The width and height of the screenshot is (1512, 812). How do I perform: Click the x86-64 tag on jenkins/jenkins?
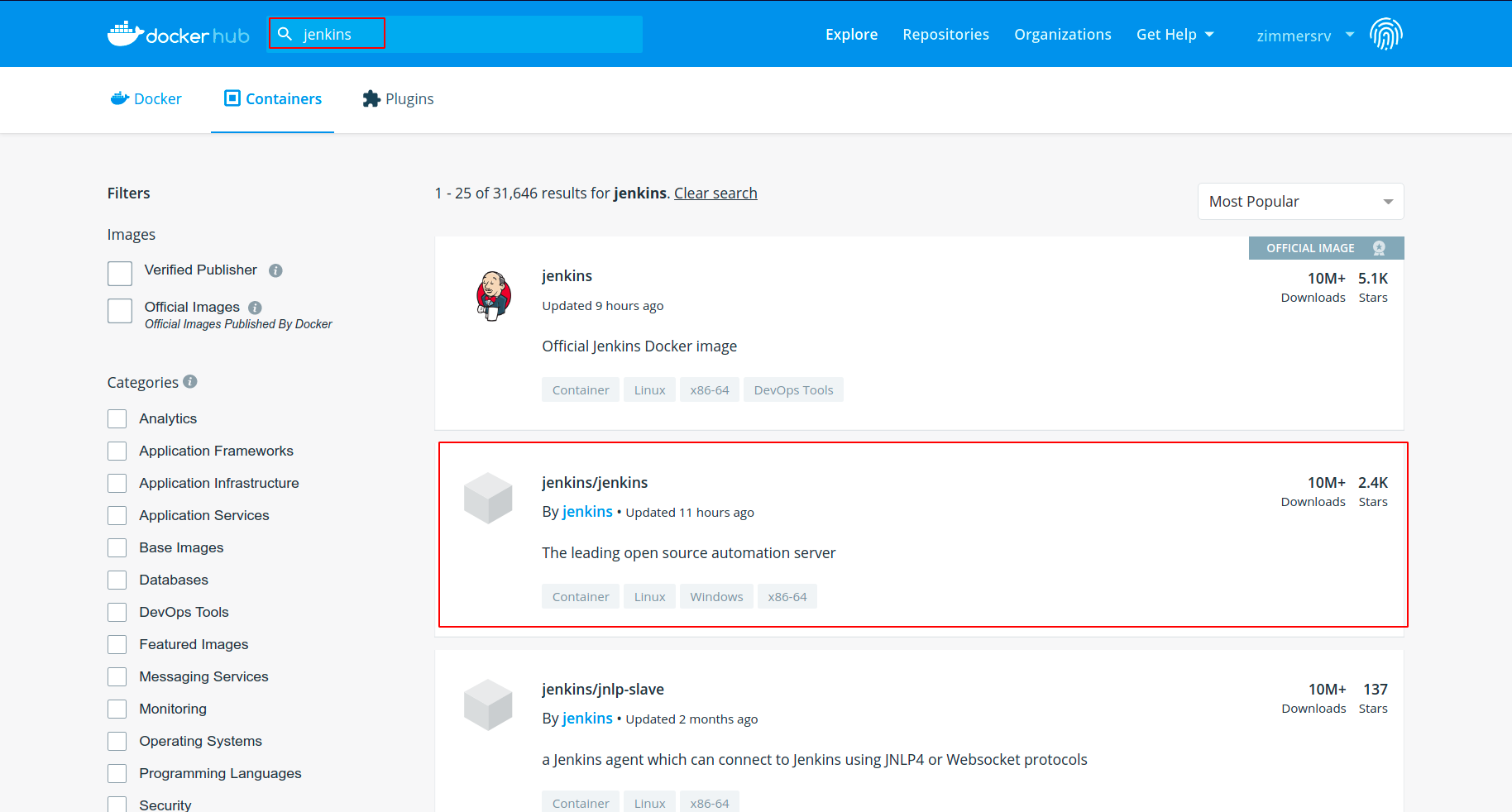pyautogui.click(x=787, y=597)
